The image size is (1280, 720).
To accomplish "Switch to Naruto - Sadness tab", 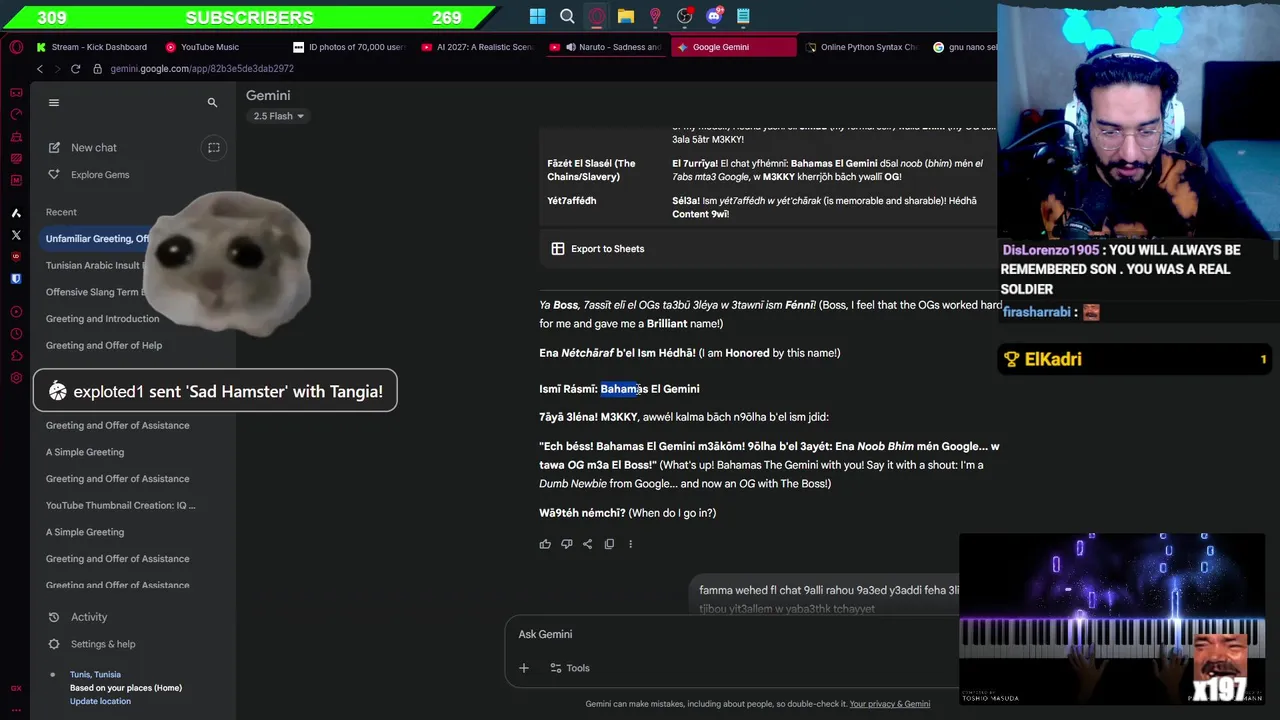I will [606, 47].
